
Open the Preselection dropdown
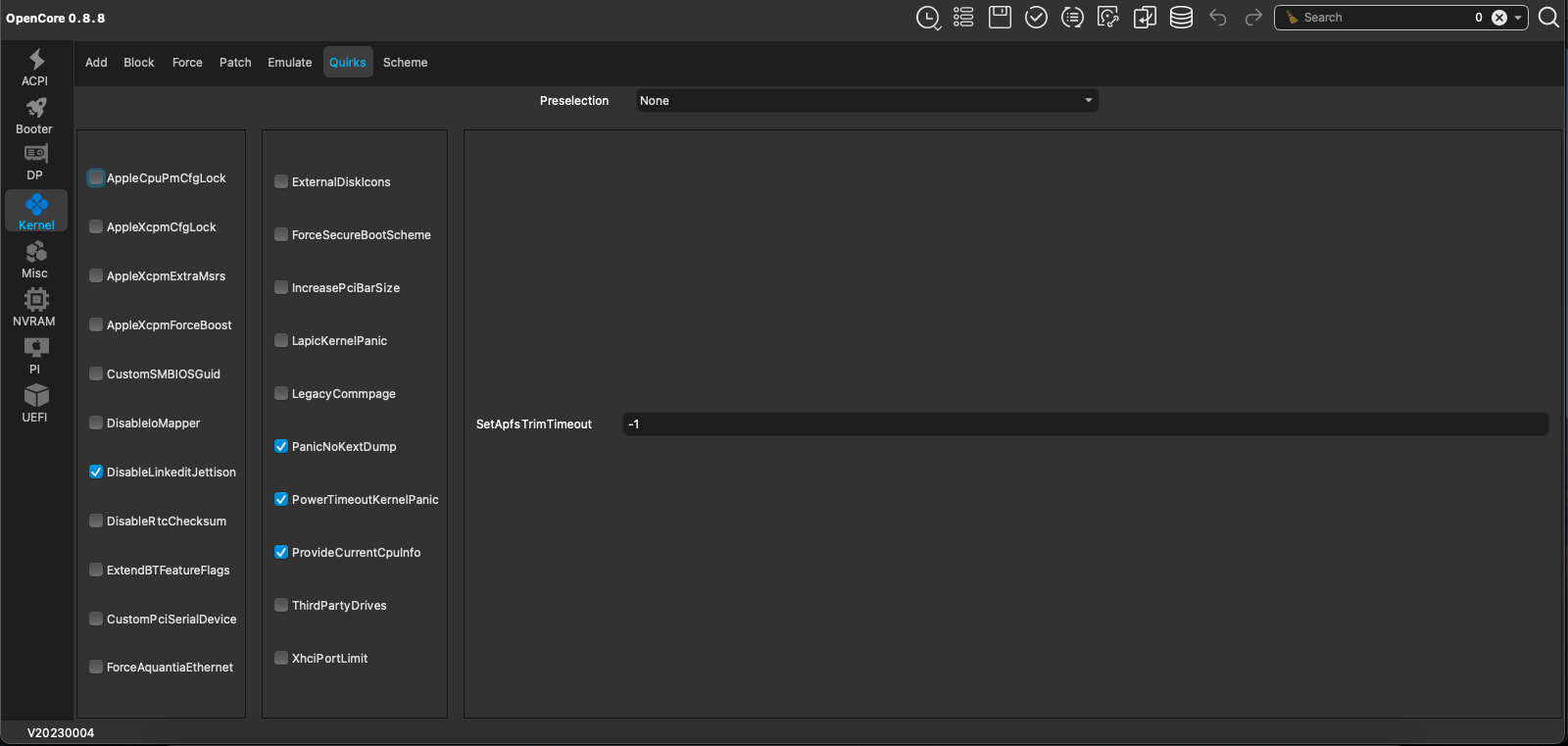coord(867,101)
